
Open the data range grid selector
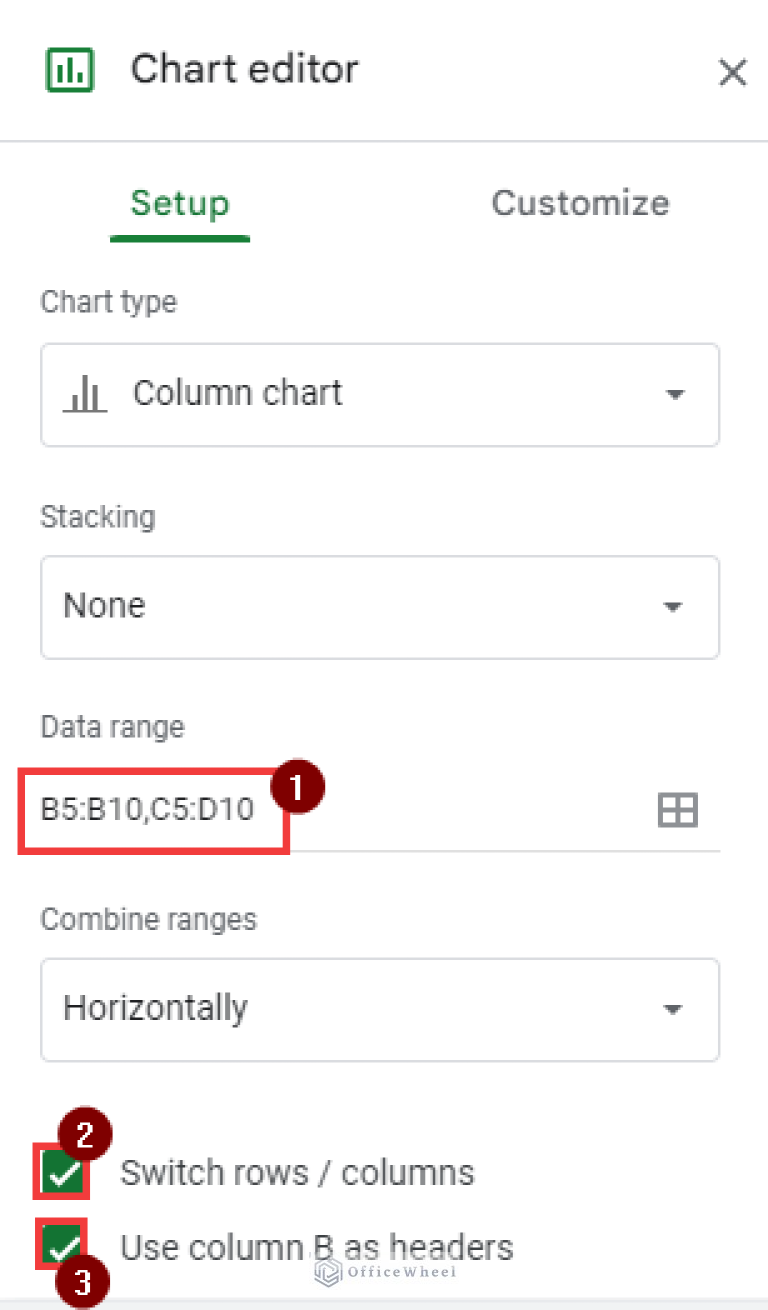(678, 810)
